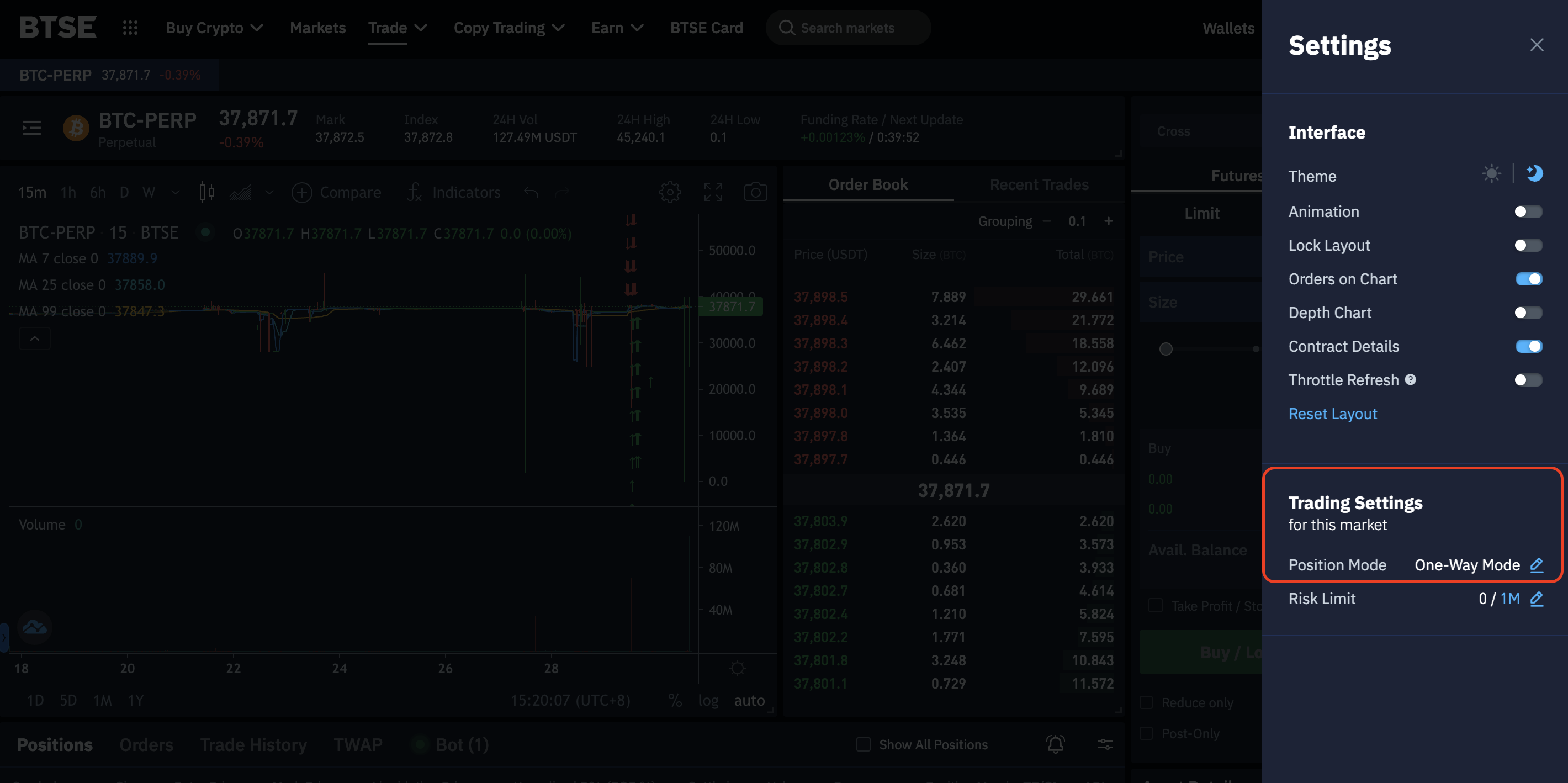1568x783 pixels.
Task: Click Throttle Refresh help icon
Action: coord(1410,380)
